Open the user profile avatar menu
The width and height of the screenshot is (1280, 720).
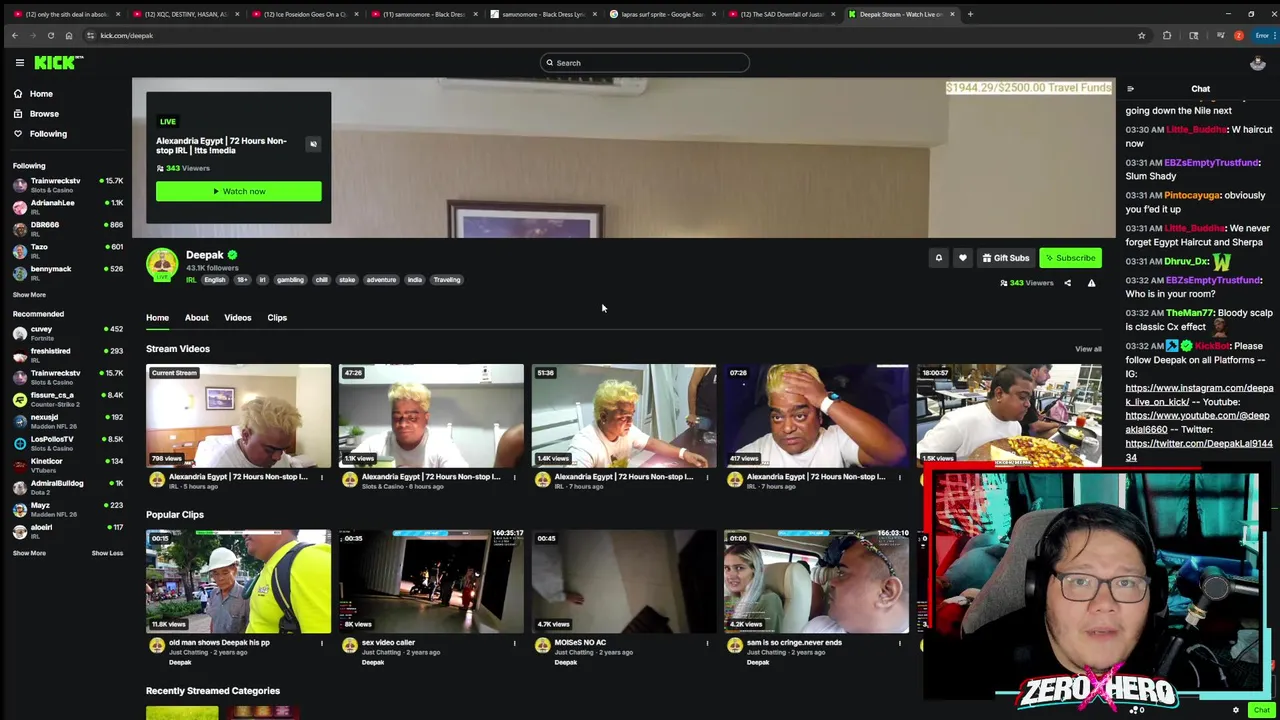point(1258,63)
